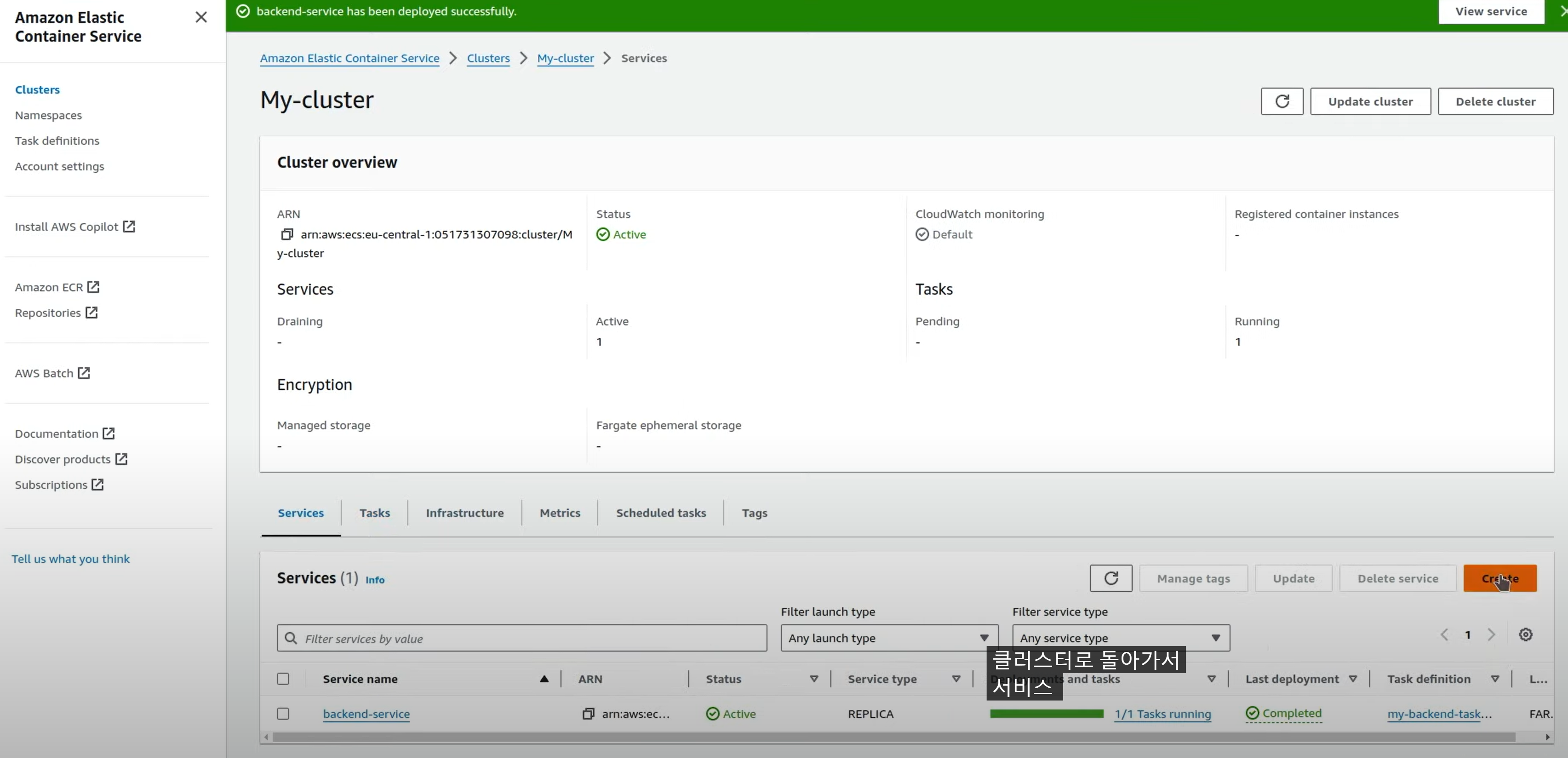Go to next services page arrow
Screen dimensions: 1568x758
[1491, 635]
